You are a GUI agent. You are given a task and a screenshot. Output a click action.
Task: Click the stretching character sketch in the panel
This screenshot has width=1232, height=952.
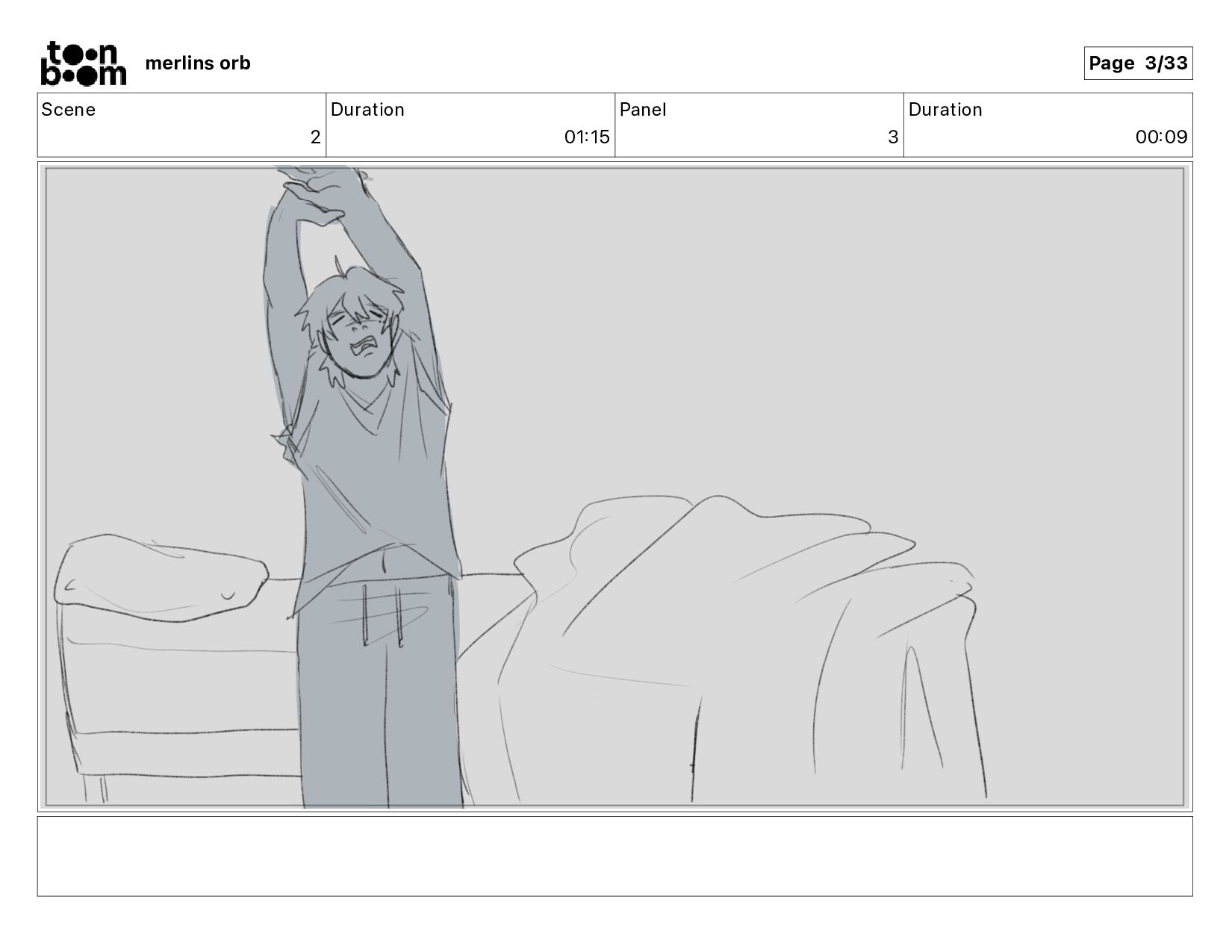point(366,485)
